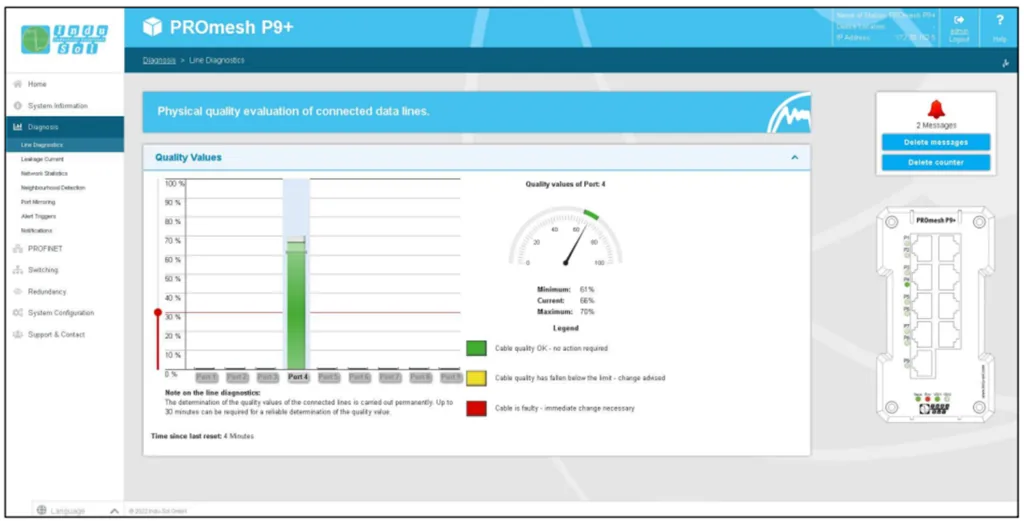The width and height of the screenshot is (1024, 521).
Task: Click the Logout link
Action: click(959, 39)
